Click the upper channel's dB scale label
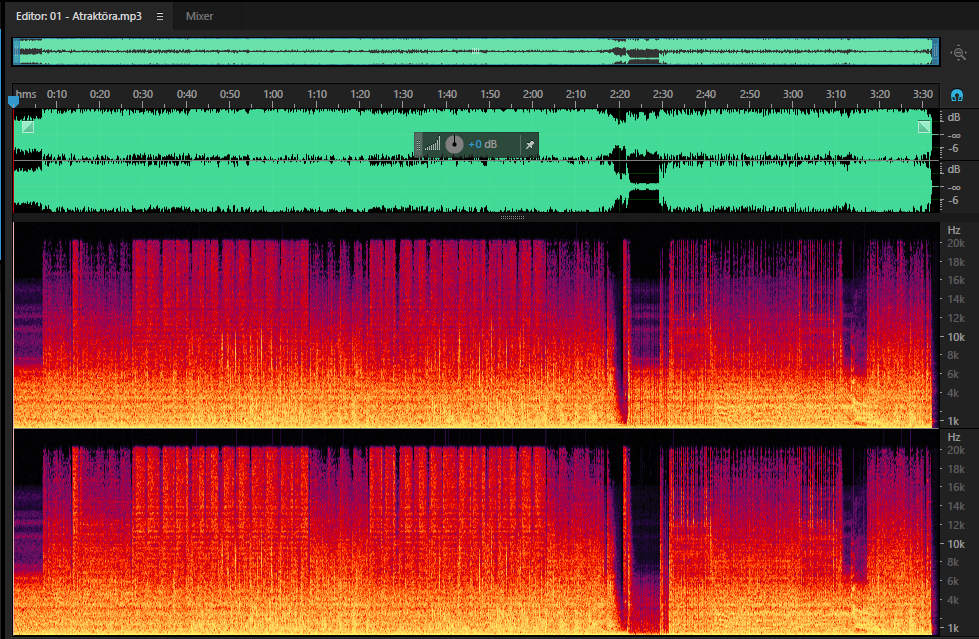Viewport: 979px width, 639px height. tap(953, 117)
